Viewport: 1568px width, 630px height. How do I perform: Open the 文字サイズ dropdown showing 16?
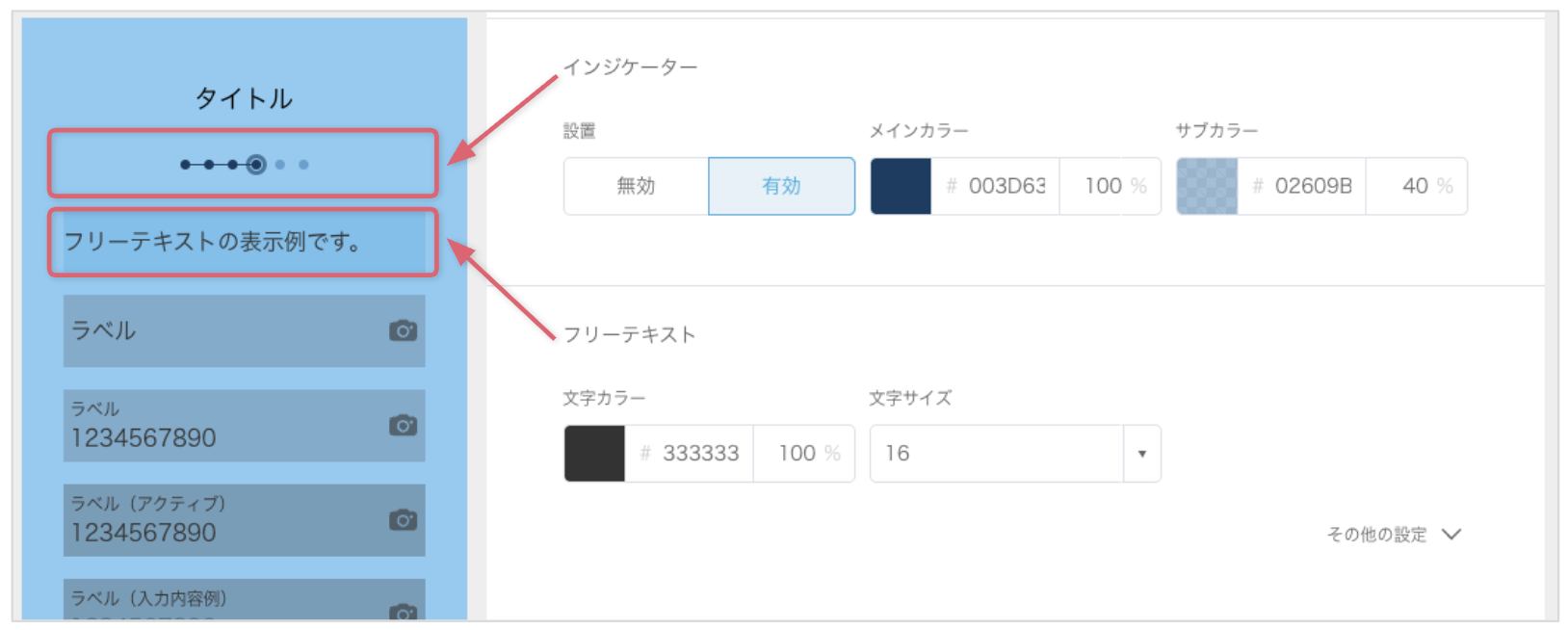coord(1015,453)
